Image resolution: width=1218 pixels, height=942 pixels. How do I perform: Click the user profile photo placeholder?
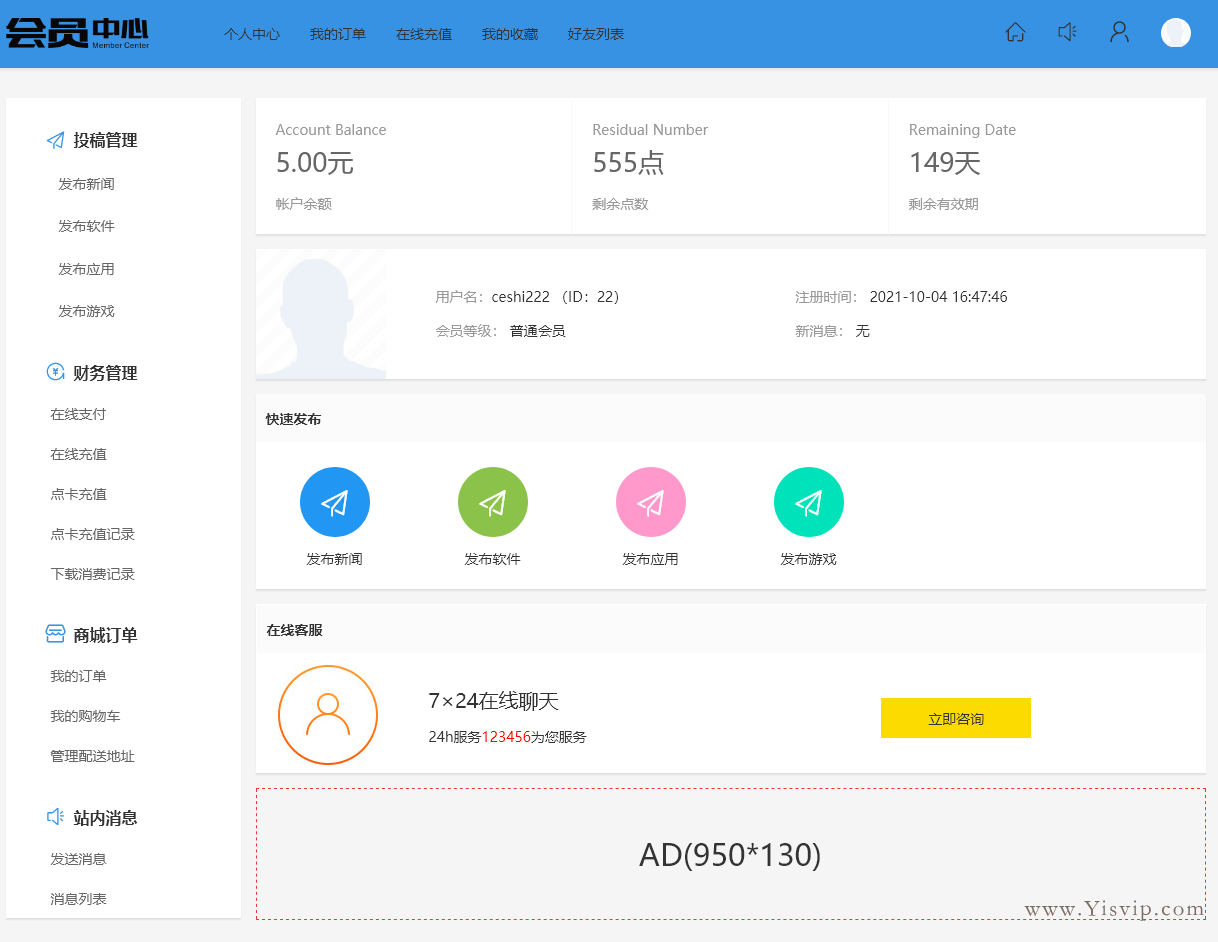click(321, 314)
